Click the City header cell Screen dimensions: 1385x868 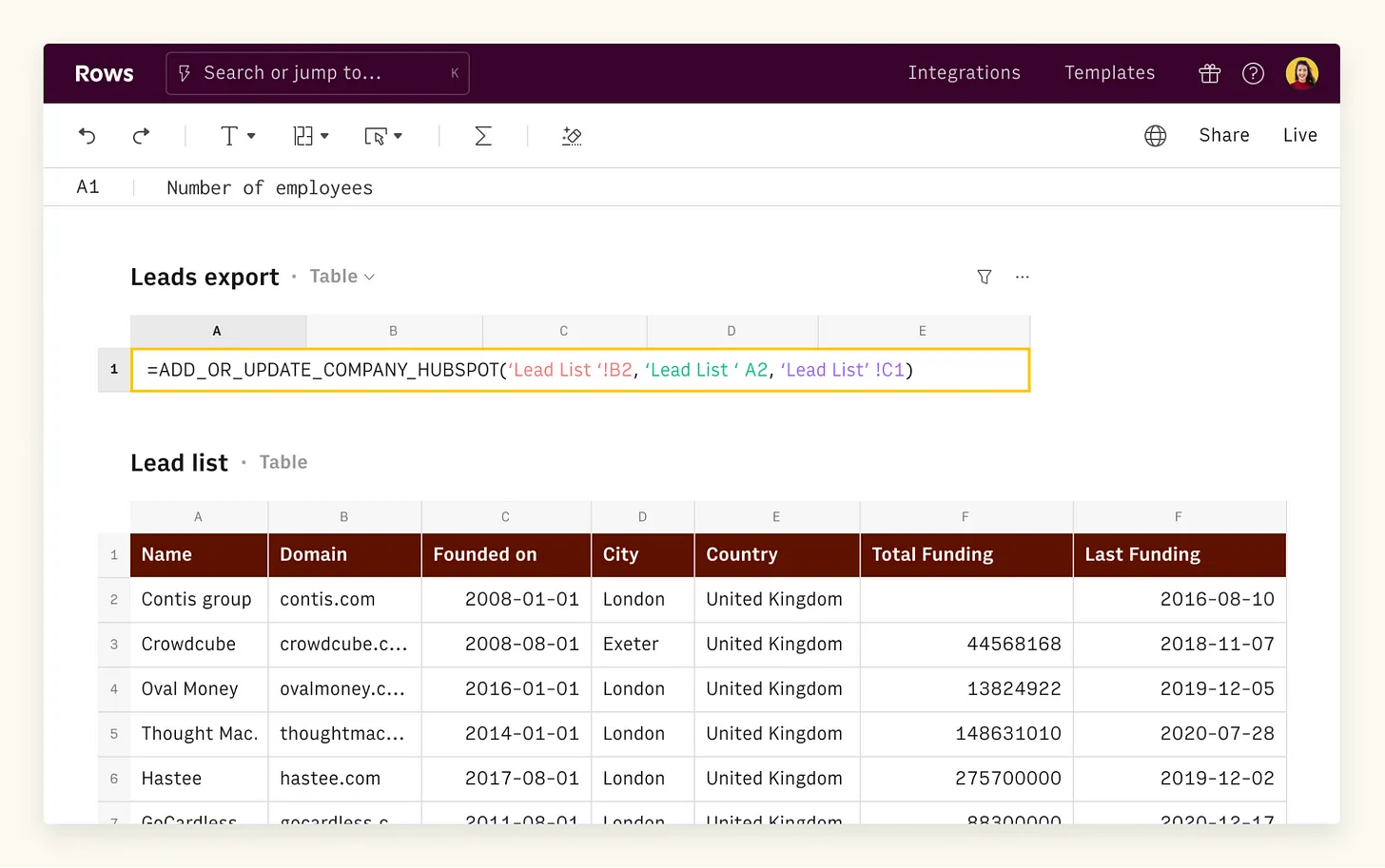[x=643, y=555]
